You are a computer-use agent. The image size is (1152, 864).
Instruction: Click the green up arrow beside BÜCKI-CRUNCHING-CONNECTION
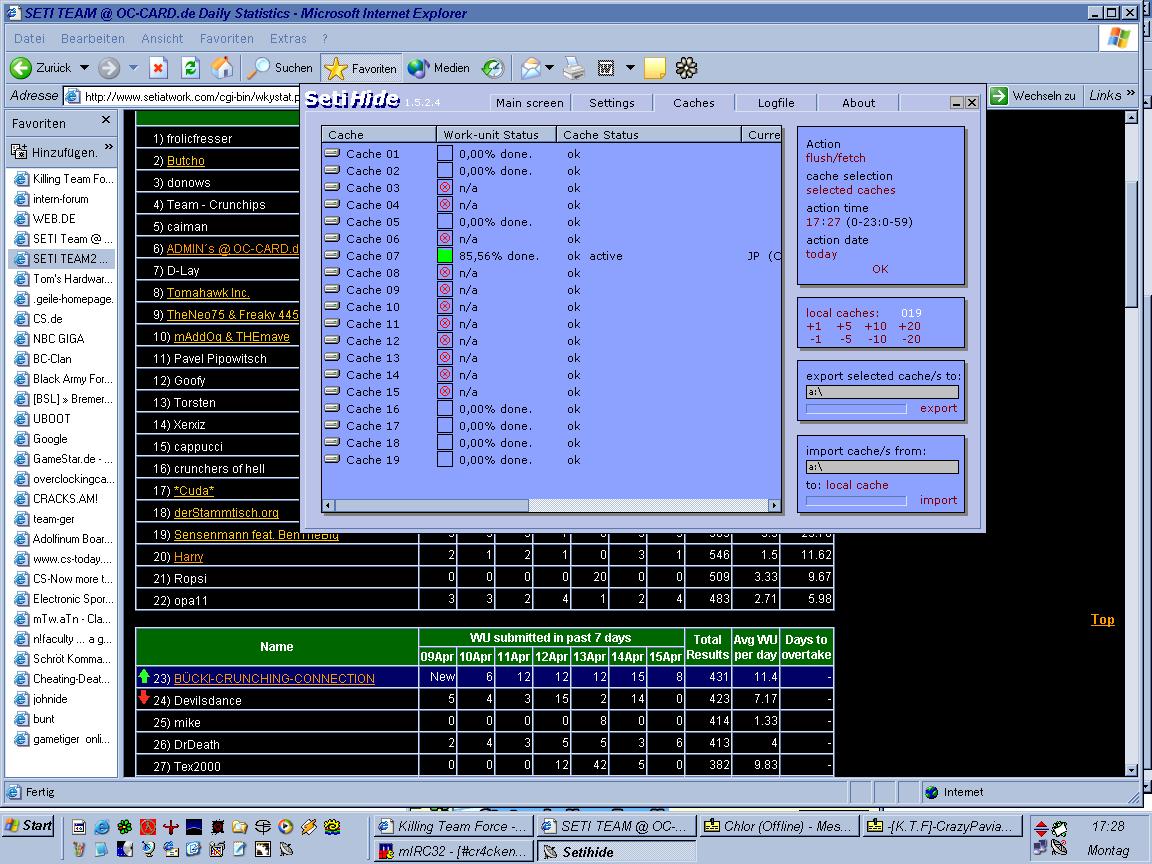point(144,676)
